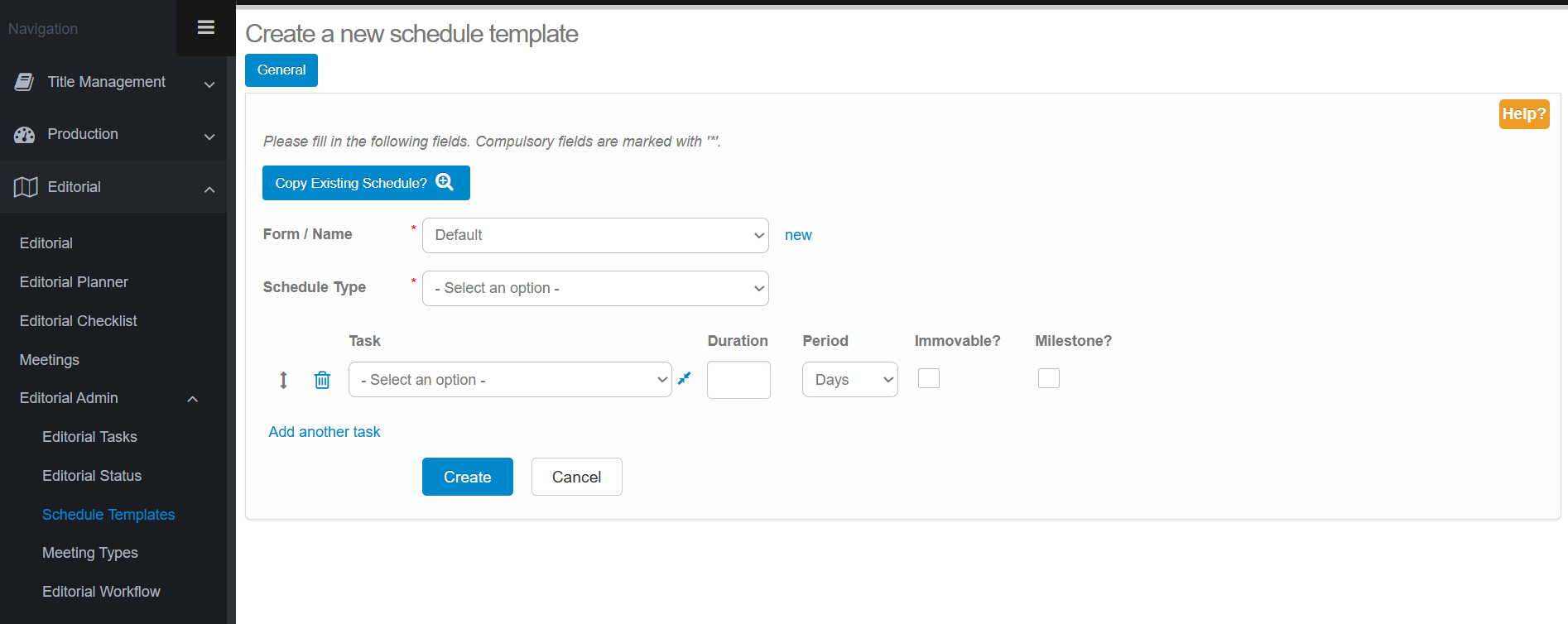Open the Task select dropdown

510,380
